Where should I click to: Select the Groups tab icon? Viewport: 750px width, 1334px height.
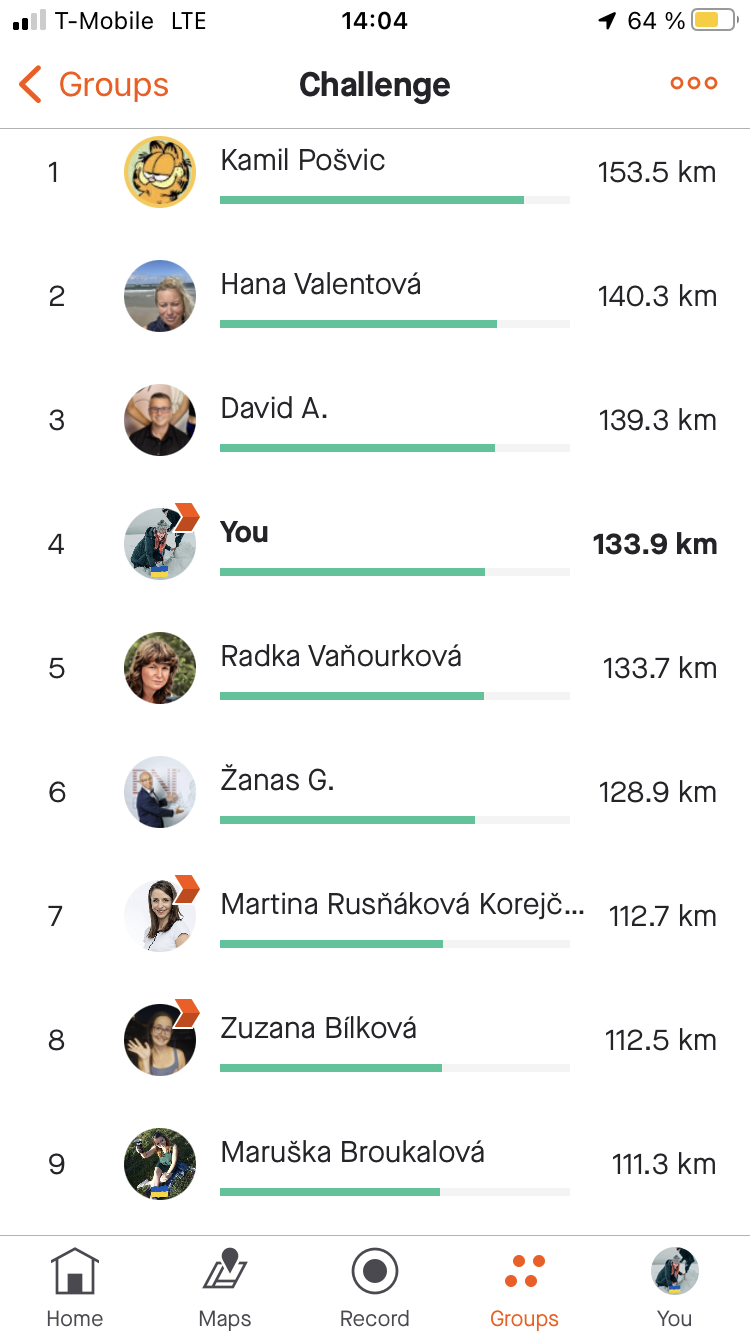tap(524, 1272)
